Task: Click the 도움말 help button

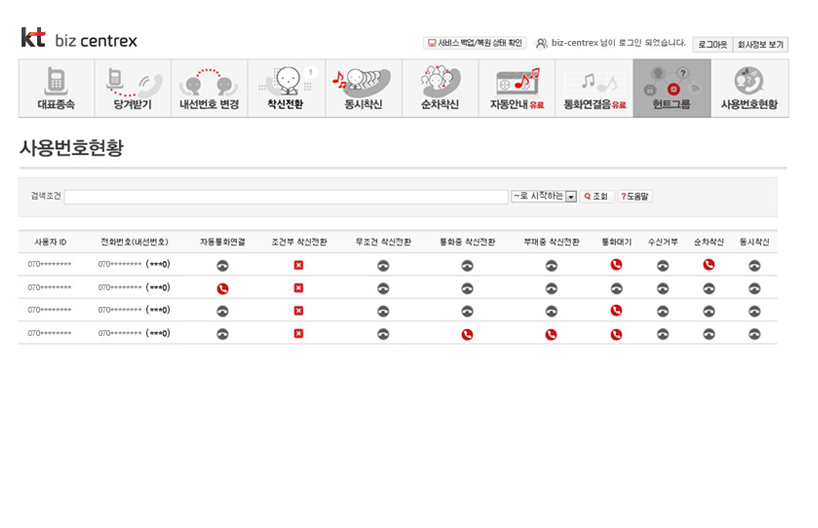Action: coord(635,197)
